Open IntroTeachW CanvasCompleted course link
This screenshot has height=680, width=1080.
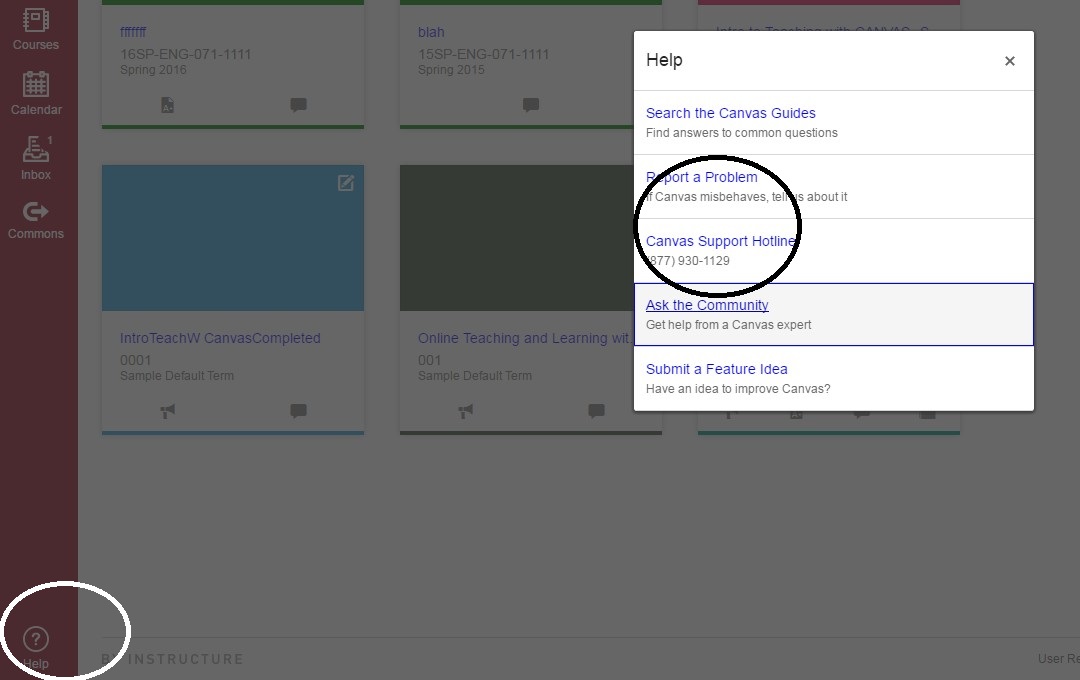(220, 338)
